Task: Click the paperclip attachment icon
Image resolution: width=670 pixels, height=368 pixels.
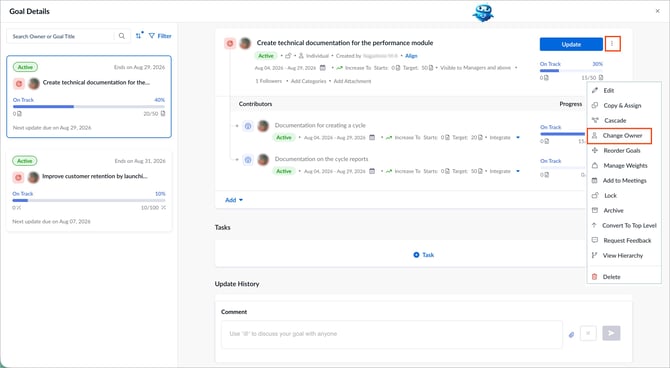Action: [571, 335]
